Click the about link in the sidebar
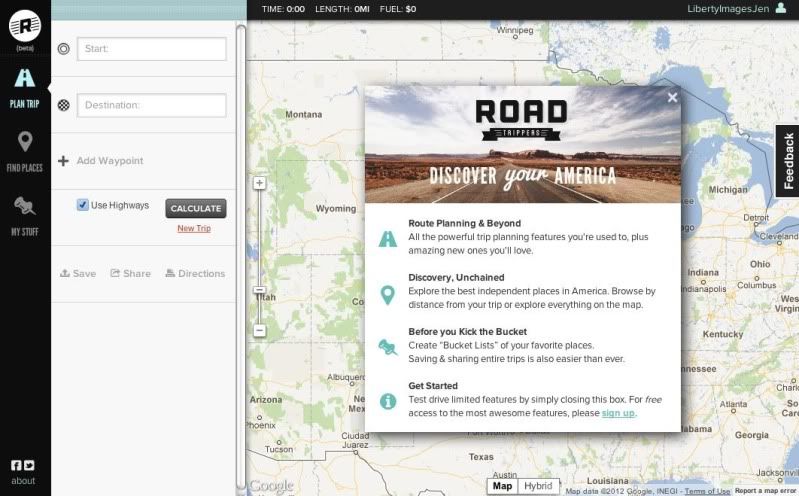 click(x=23, y=481)
